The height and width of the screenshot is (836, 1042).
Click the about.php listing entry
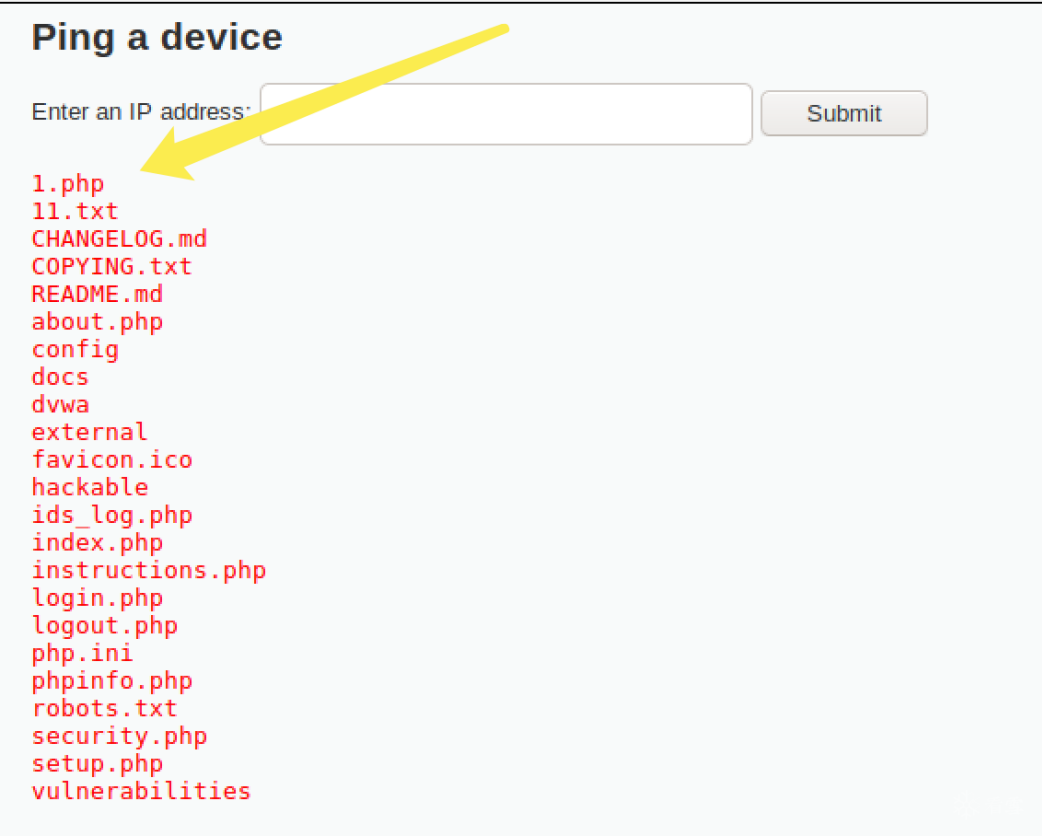click(x=97, y=322)
